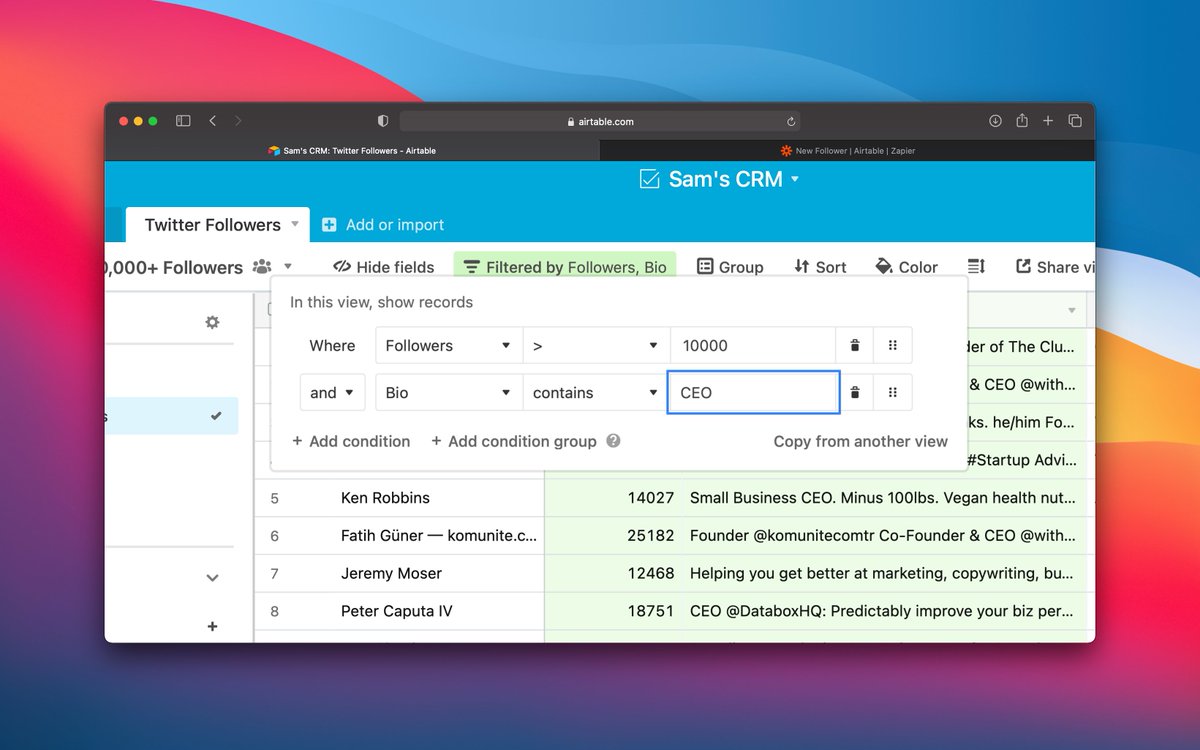1200x750 pixels.
Task: Click the Share view button
Action: (x=1054, y=267)
